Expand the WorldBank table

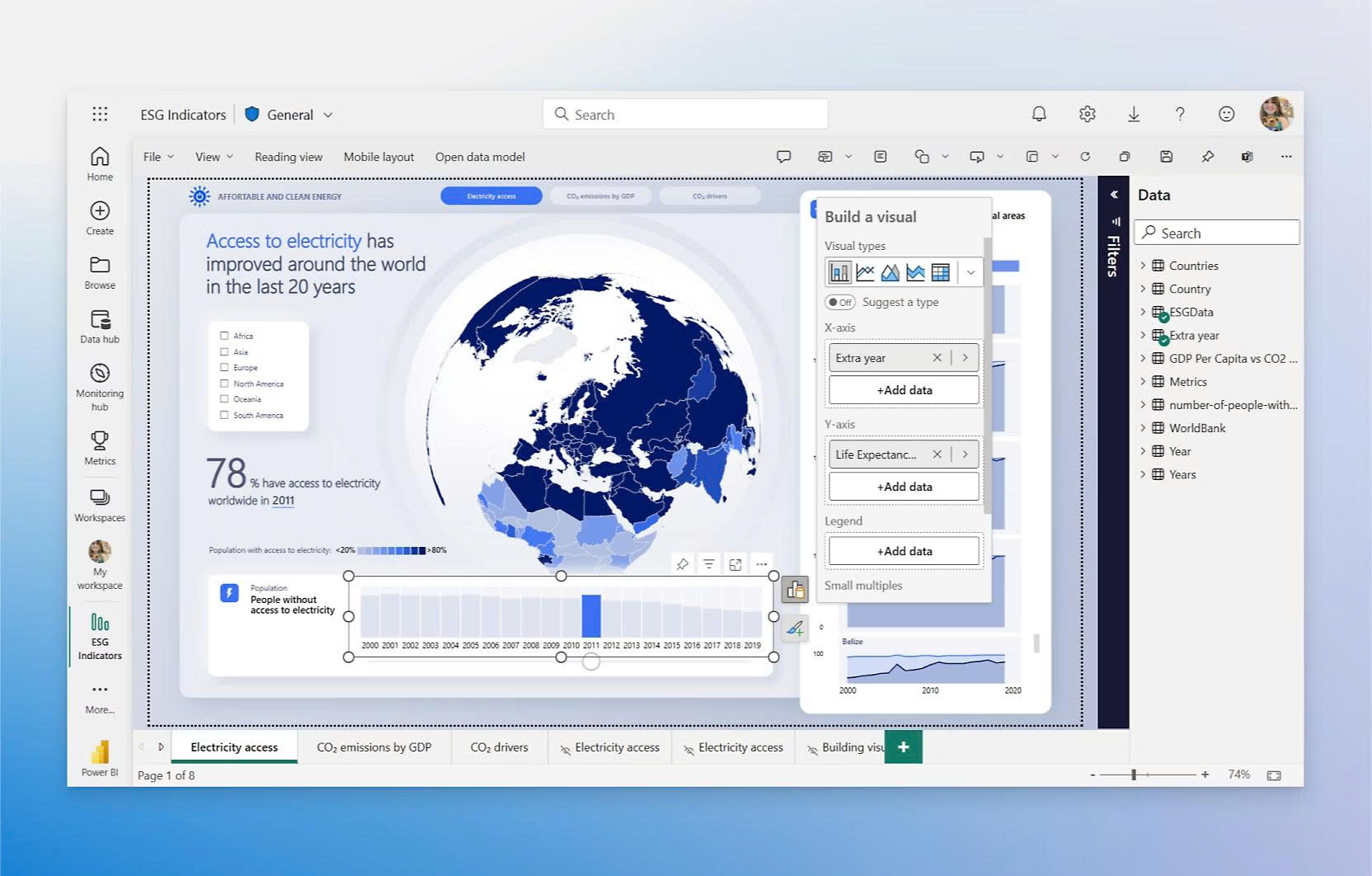(x=1143, y=428)
